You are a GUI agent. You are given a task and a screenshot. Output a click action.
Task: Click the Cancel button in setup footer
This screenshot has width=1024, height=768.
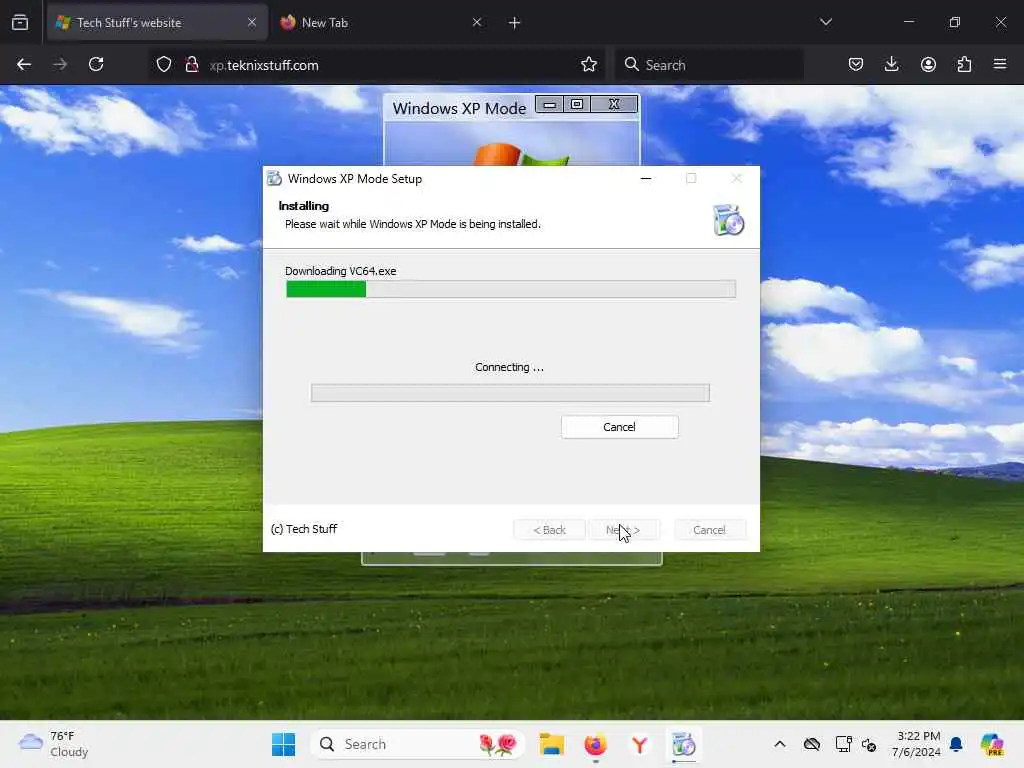click(709, 530)
